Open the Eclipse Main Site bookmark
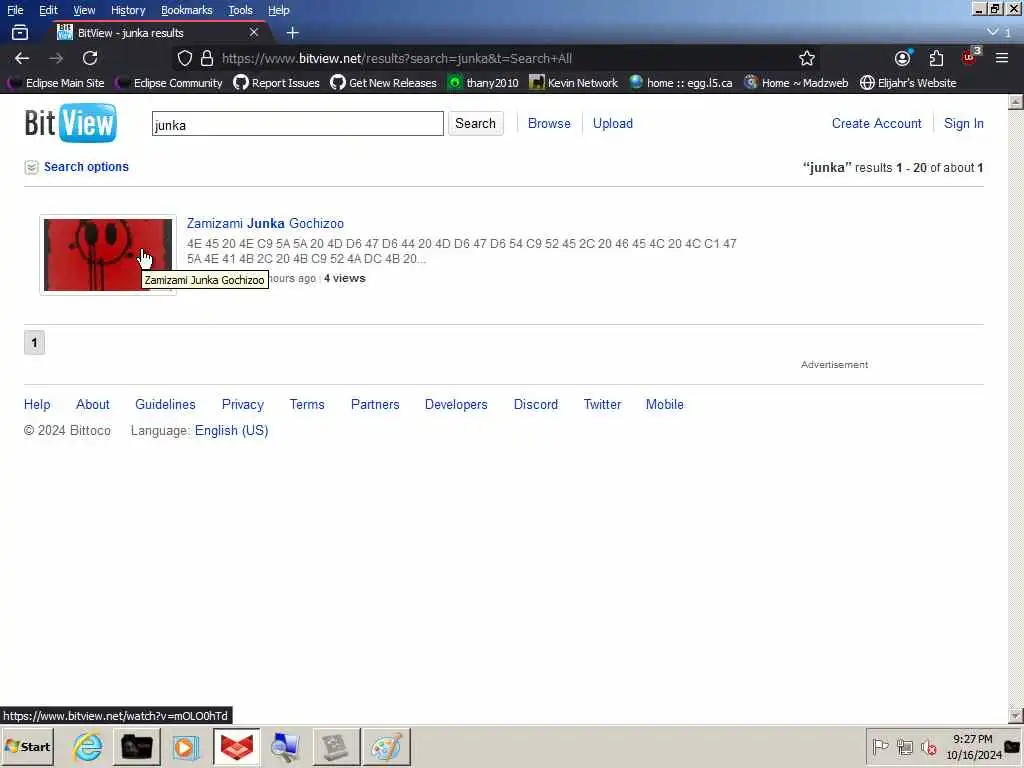 pyautogui.click(x=56, y=83)
